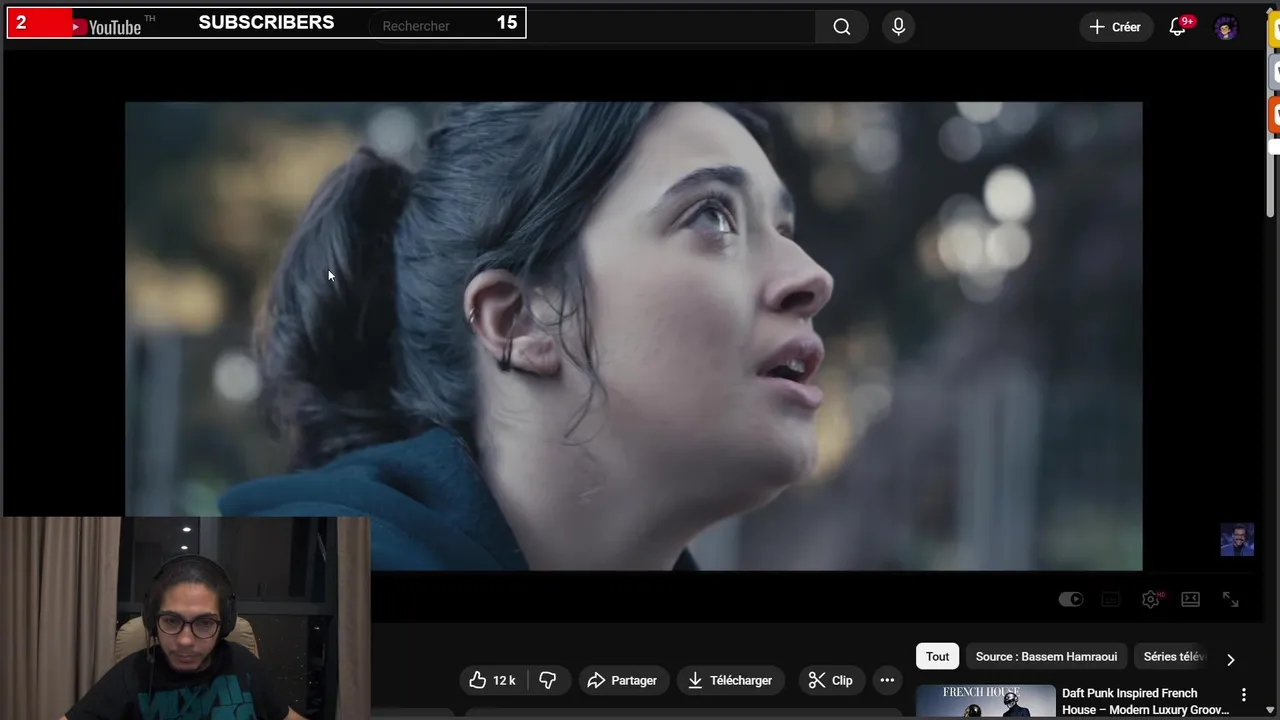
Task: Switch to theater mode
Action: point(1190,599)
